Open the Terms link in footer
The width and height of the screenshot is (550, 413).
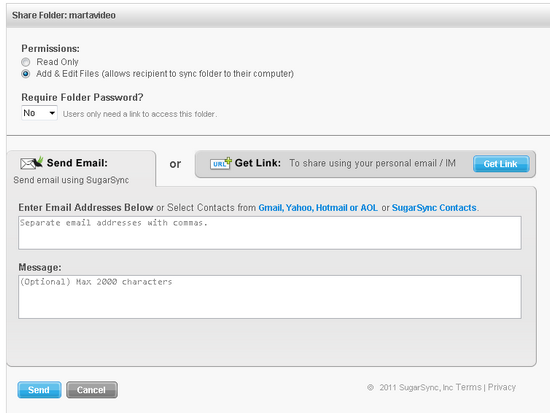(x=469, y=387)
